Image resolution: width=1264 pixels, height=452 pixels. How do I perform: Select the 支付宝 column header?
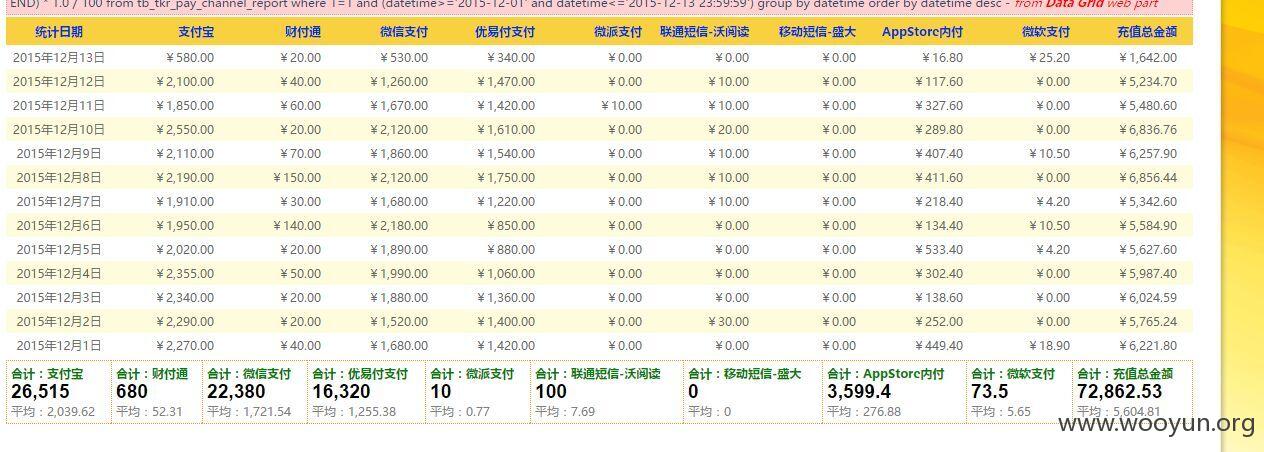pos(195,32)
